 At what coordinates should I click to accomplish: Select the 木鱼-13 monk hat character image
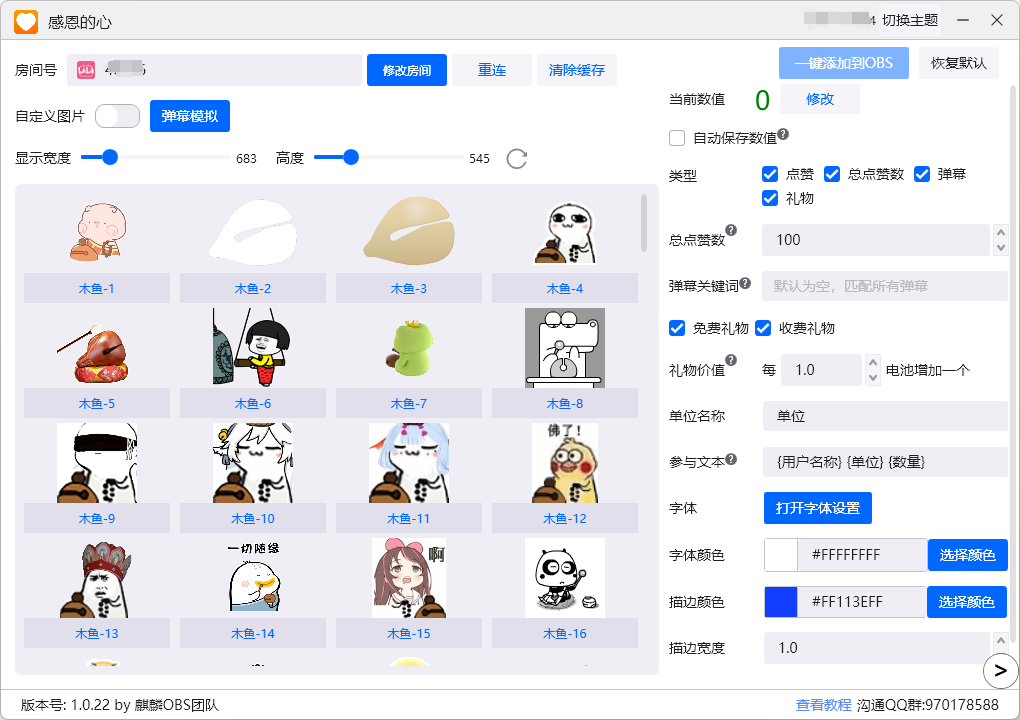[97, 578]
